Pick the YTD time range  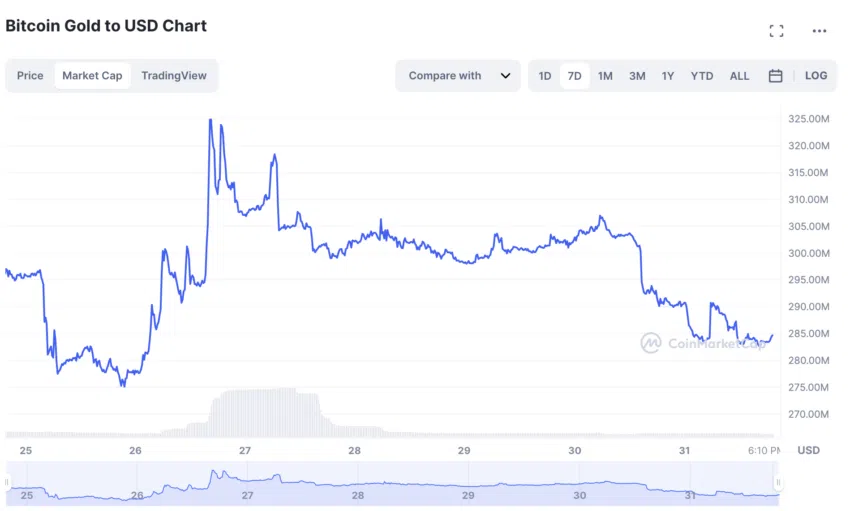coord(702,76)
